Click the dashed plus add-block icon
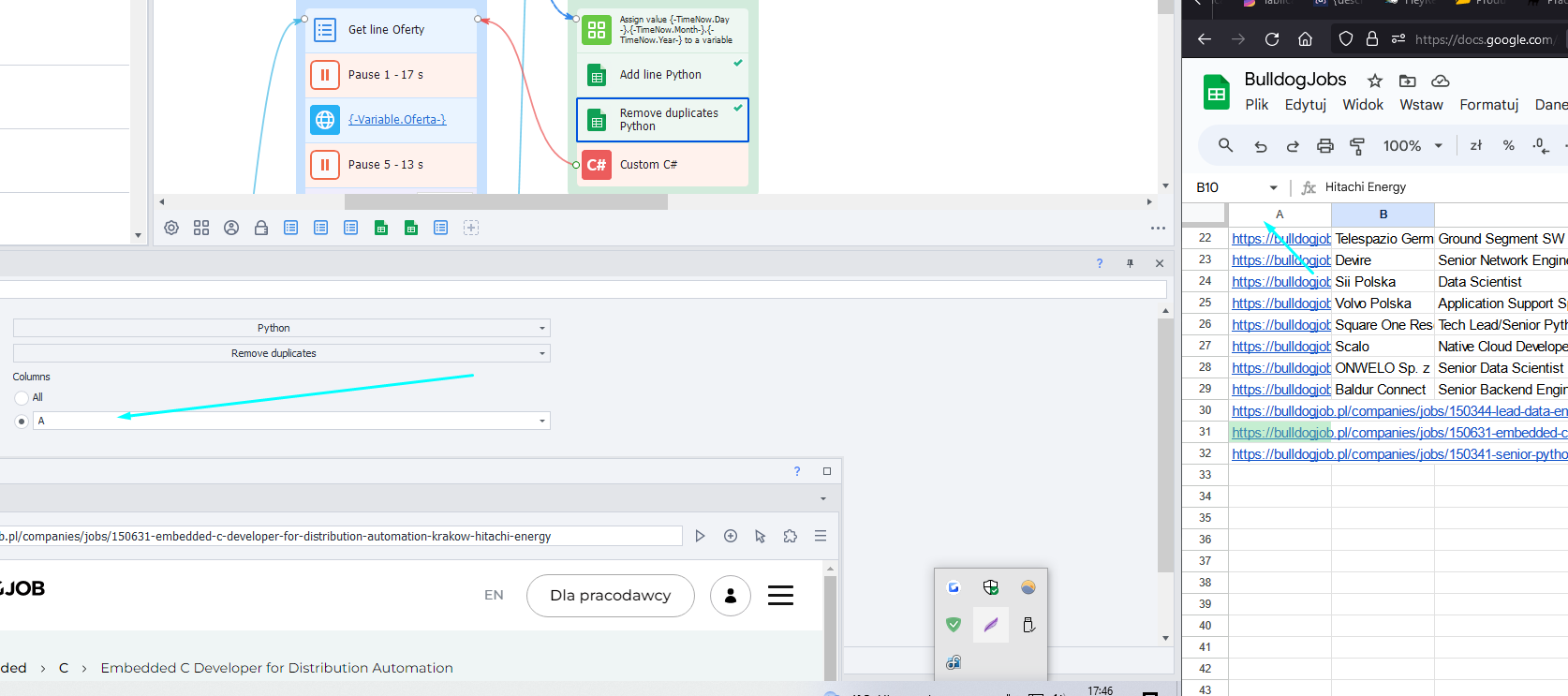This screenshot has width=1568, height=696. click(x=471, y=228)
